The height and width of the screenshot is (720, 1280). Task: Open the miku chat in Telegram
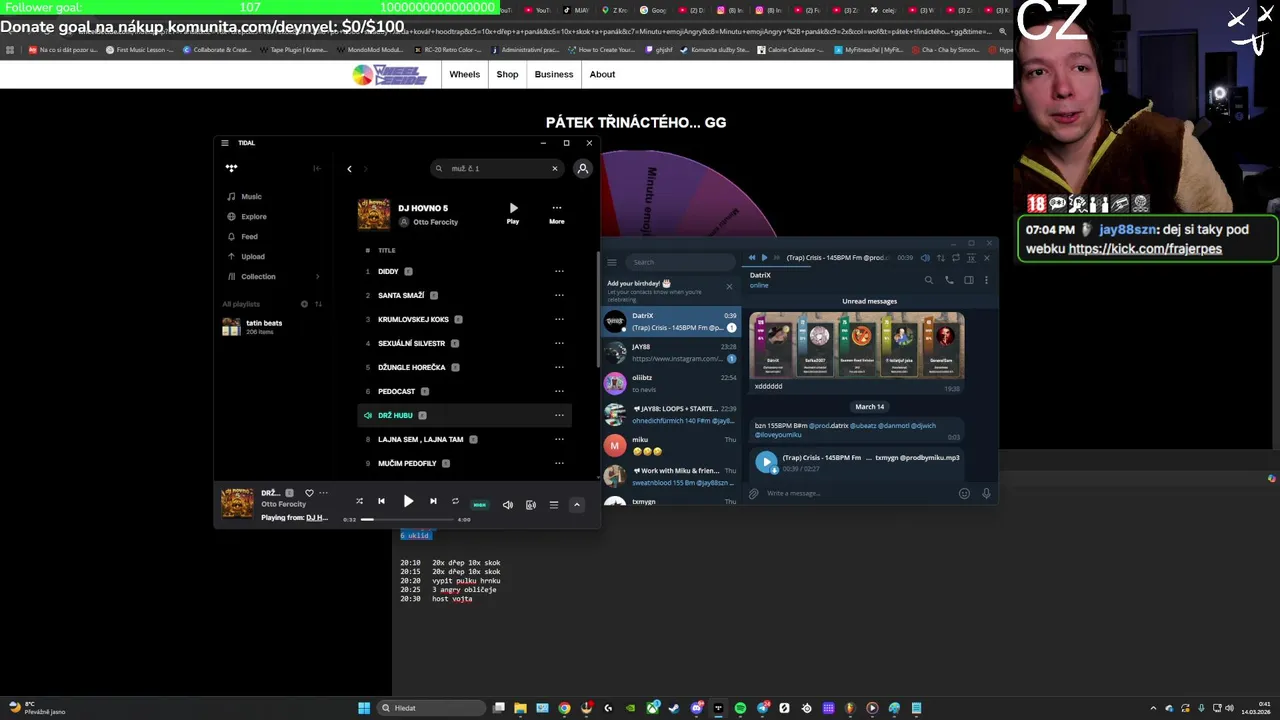[x=671, y=445]
